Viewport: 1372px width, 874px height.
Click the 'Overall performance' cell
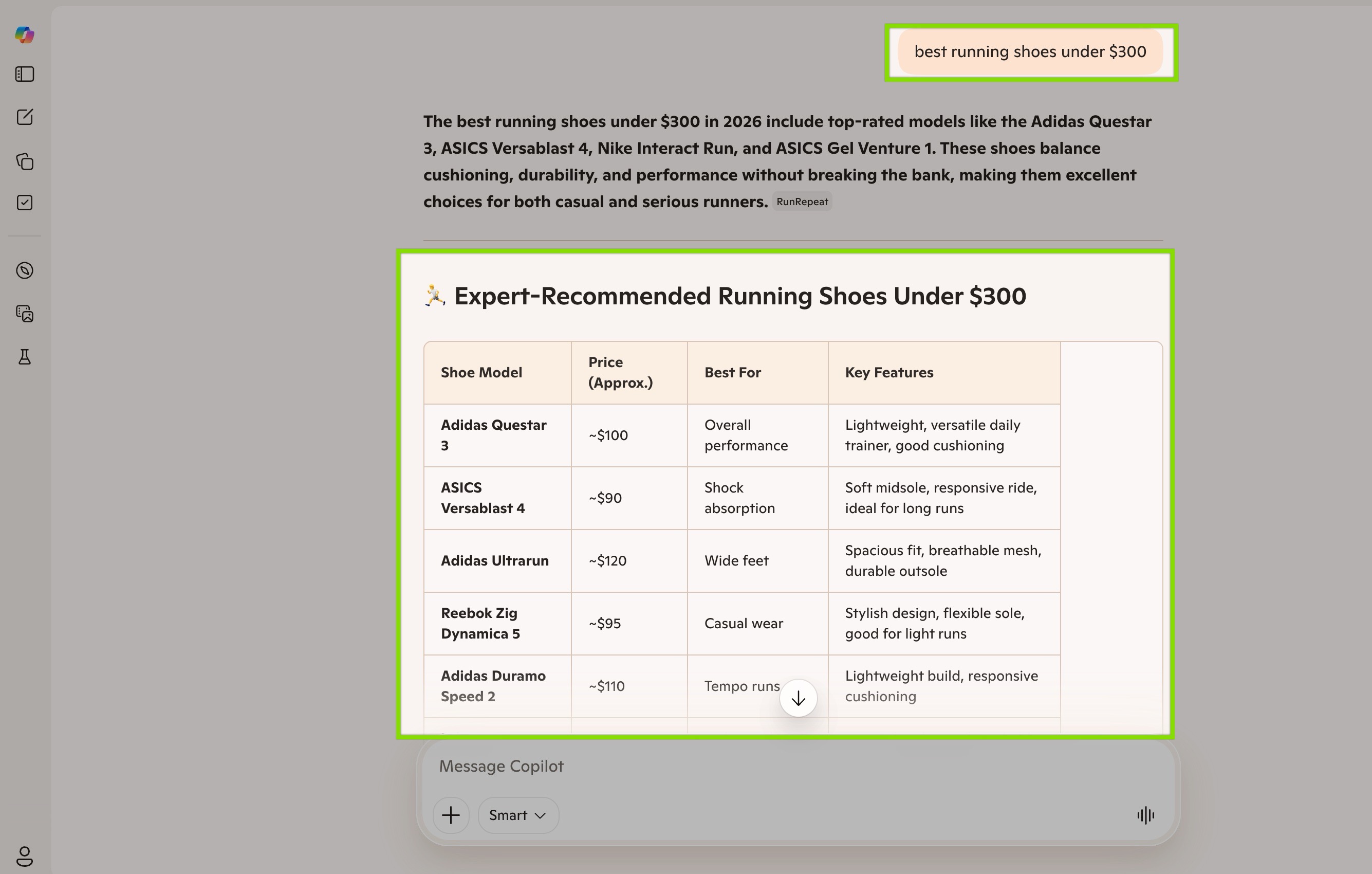758,435
